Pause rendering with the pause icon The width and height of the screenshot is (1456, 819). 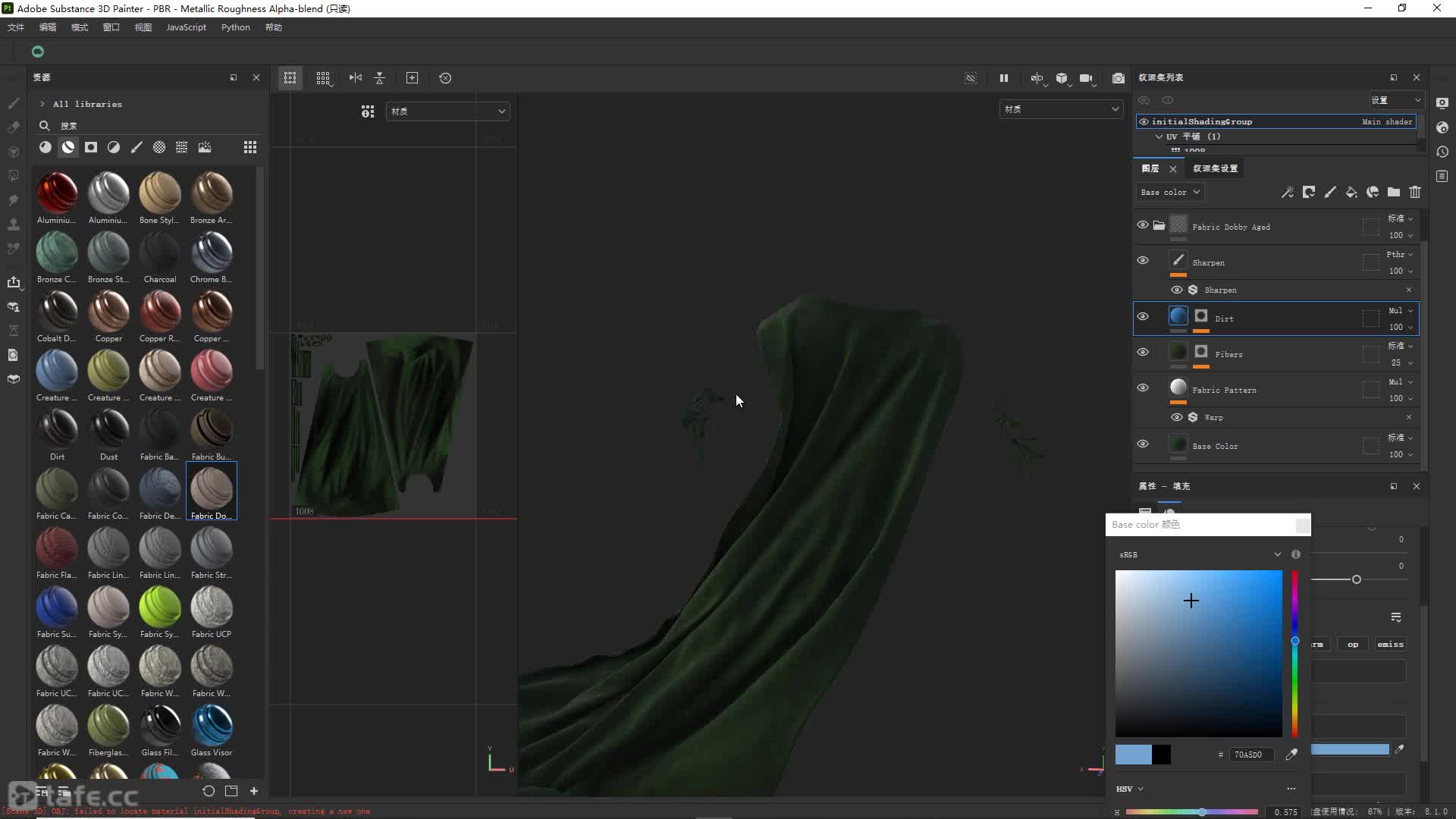[x=1003, y=78]
